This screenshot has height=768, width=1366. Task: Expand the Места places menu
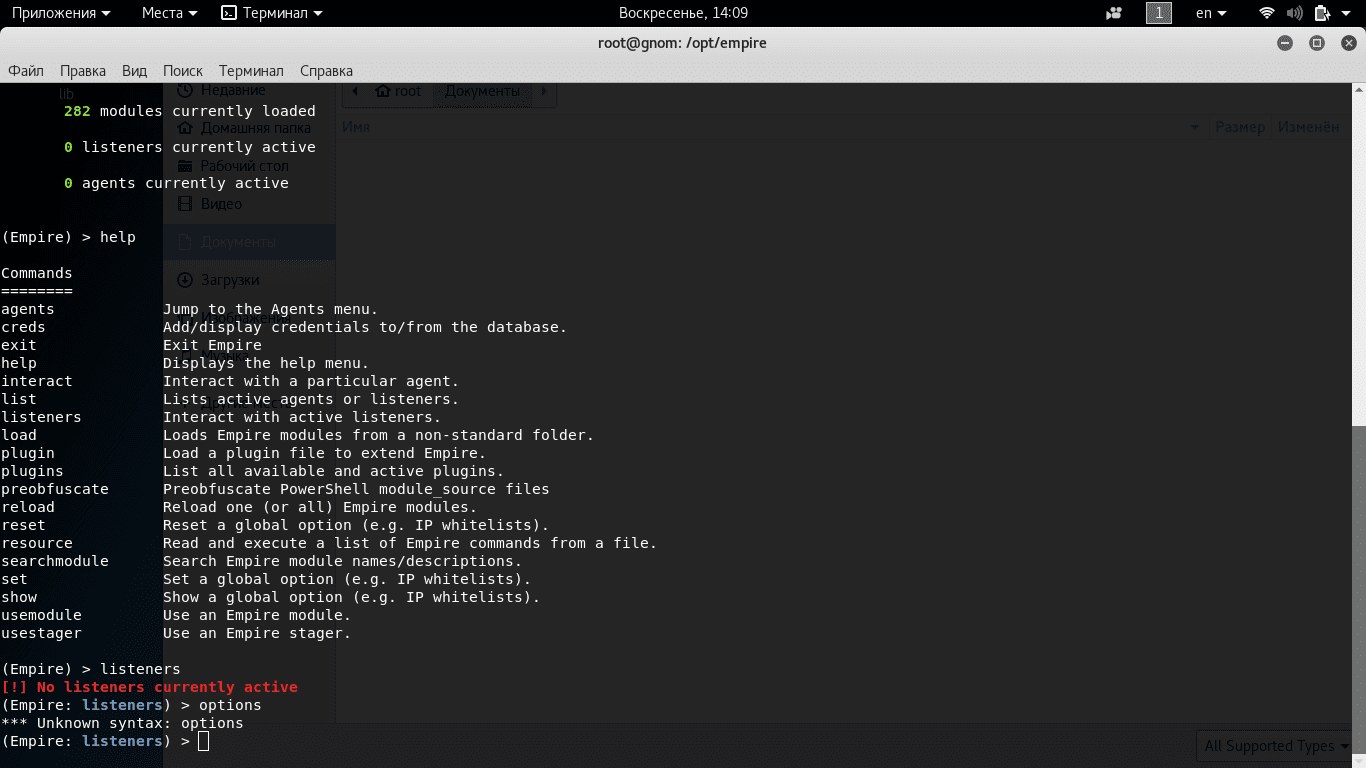click(169, 13)
